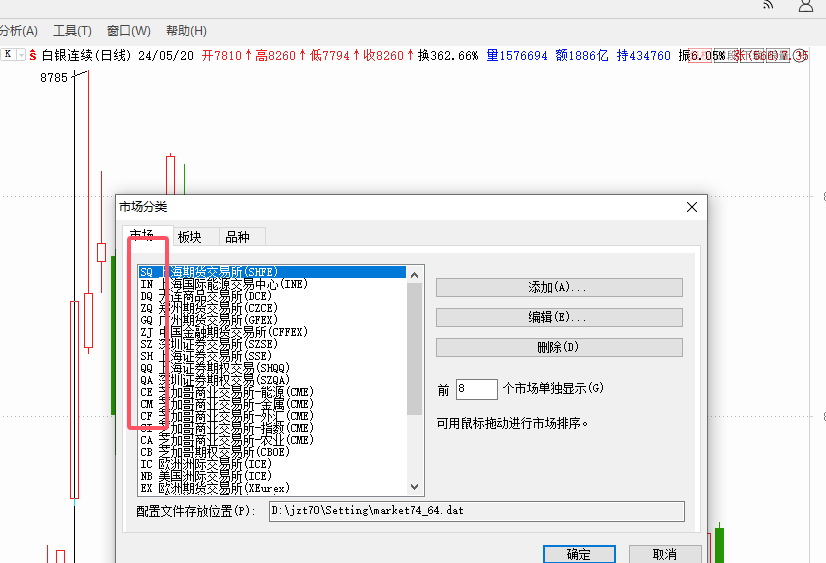Click the 配置文件存放位置 path field
This screenshot has height=563, width=826.
tap(477, 511)
